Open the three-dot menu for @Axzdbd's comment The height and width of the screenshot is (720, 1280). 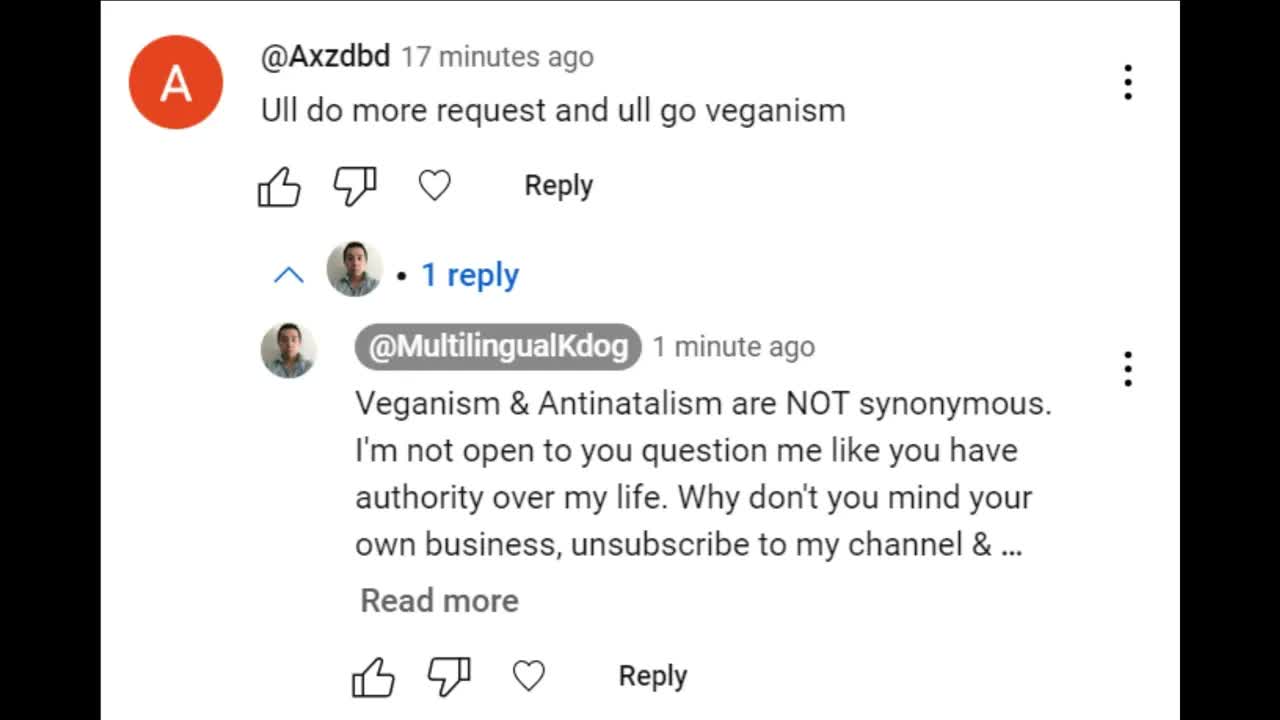[x=1127, y=82]
